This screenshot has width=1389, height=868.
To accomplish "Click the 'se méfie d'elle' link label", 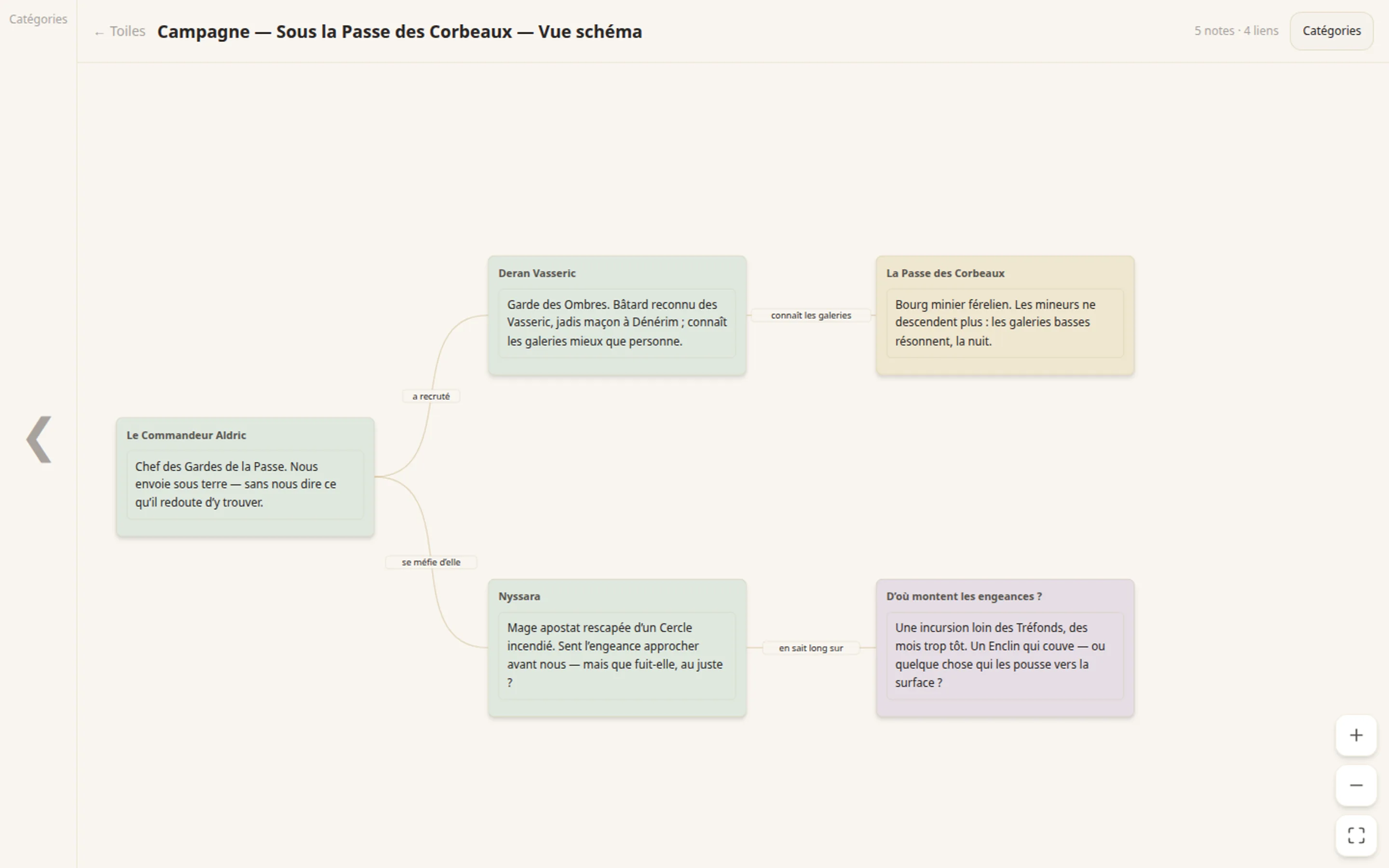I will tap(431, 562).
